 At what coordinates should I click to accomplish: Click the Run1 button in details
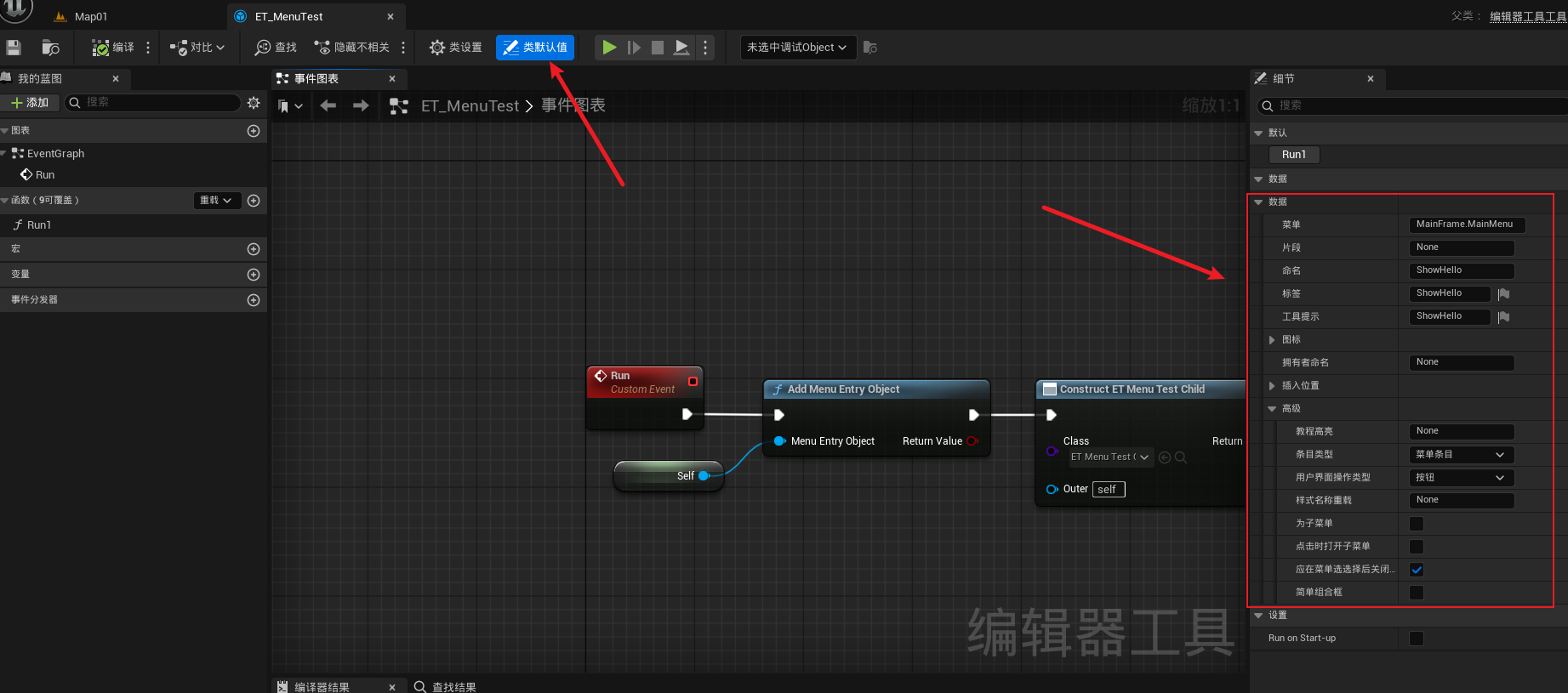(x=1293, y=155)
